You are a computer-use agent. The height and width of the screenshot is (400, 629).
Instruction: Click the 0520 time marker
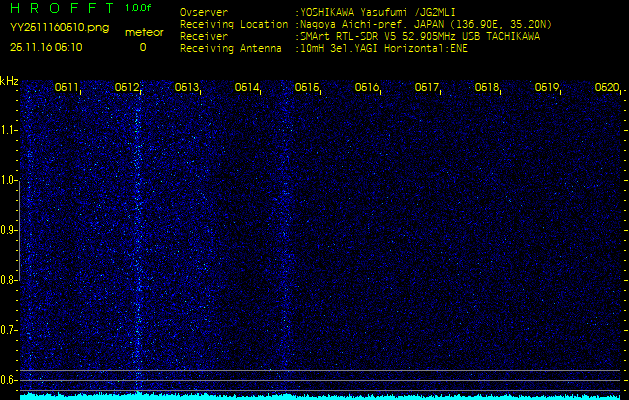[x=607, y=87]
